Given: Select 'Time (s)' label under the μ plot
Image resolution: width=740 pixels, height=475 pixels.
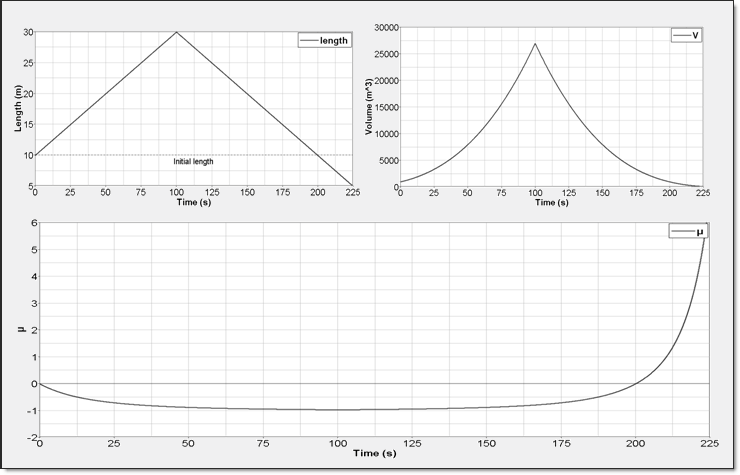Looking at the screenshot, I should [375, 453].
